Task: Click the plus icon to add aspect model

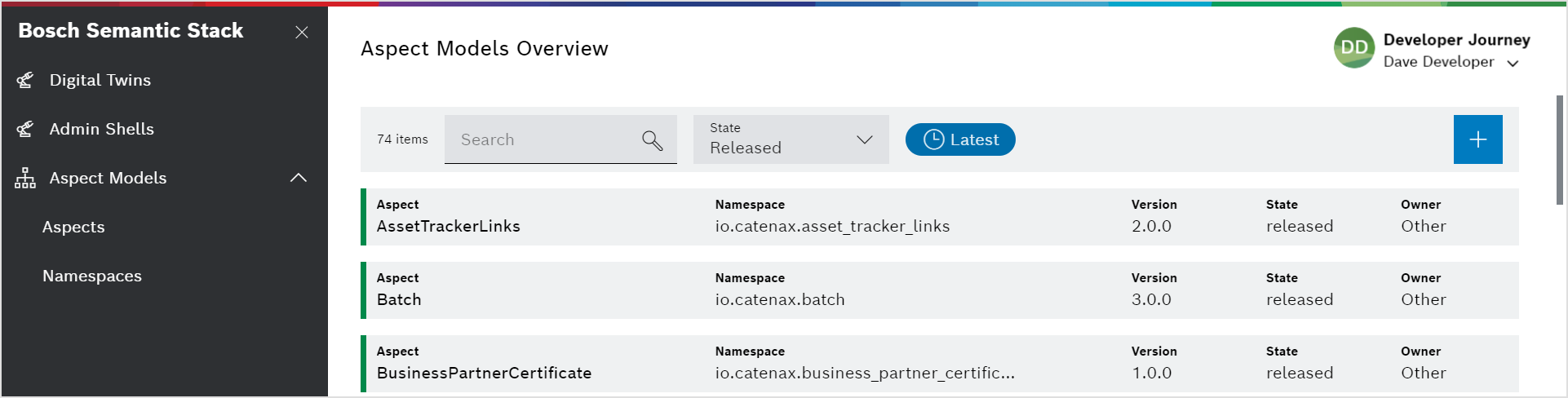Action: pos(1477,139)
